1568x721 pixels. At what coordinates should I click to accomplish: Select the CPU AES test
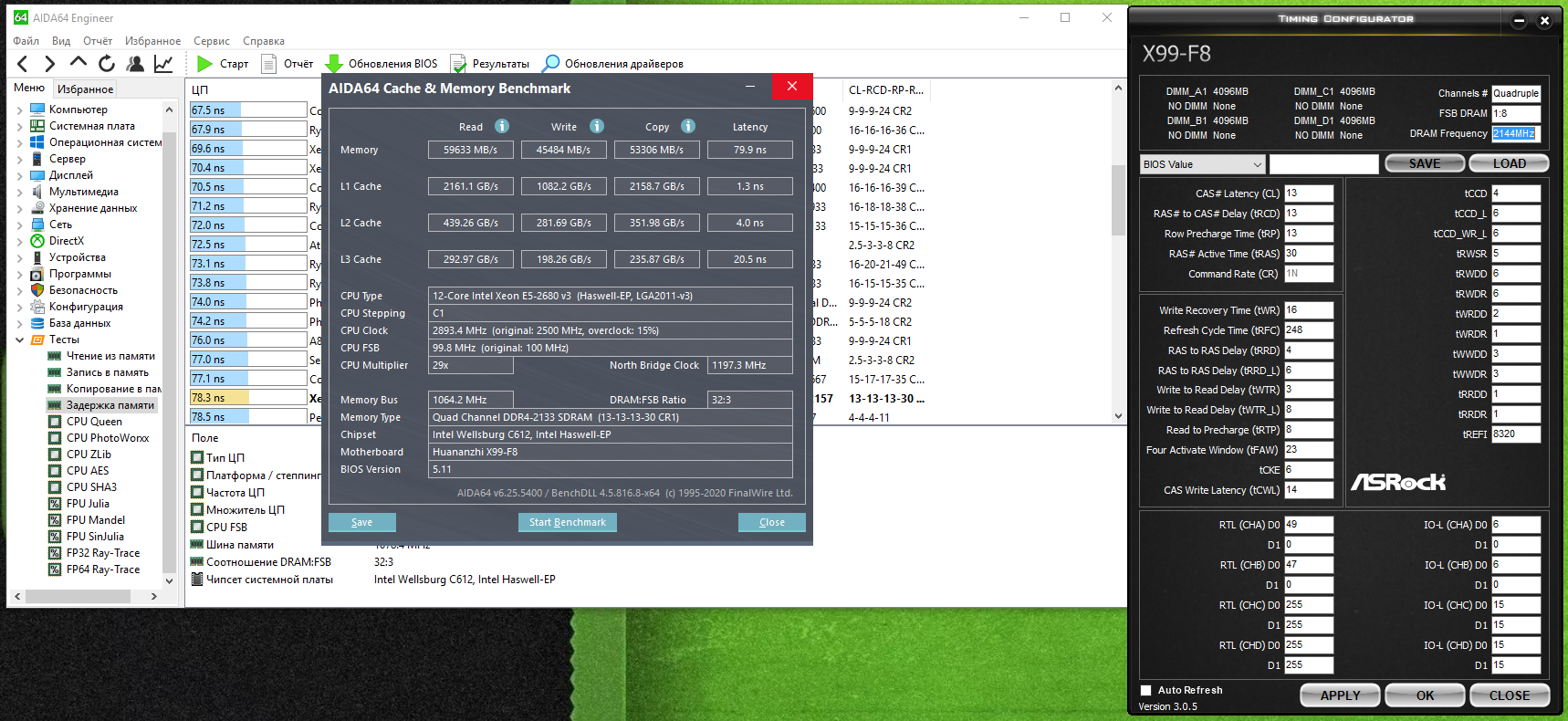coord(88,471)
